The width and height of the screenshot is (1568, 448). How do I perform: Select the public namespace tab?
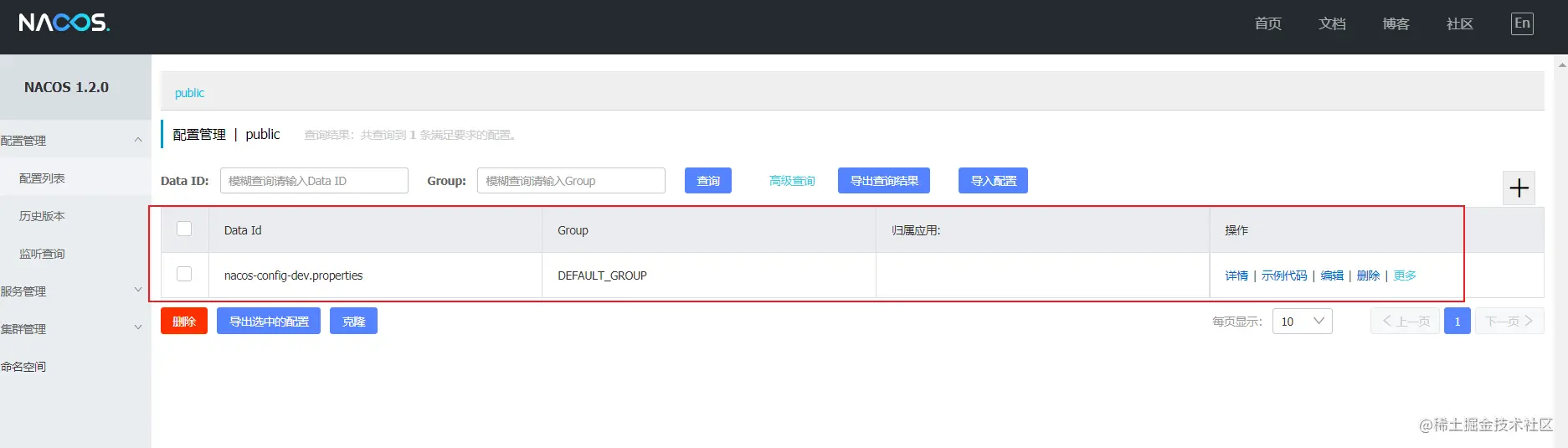(189, 93)
